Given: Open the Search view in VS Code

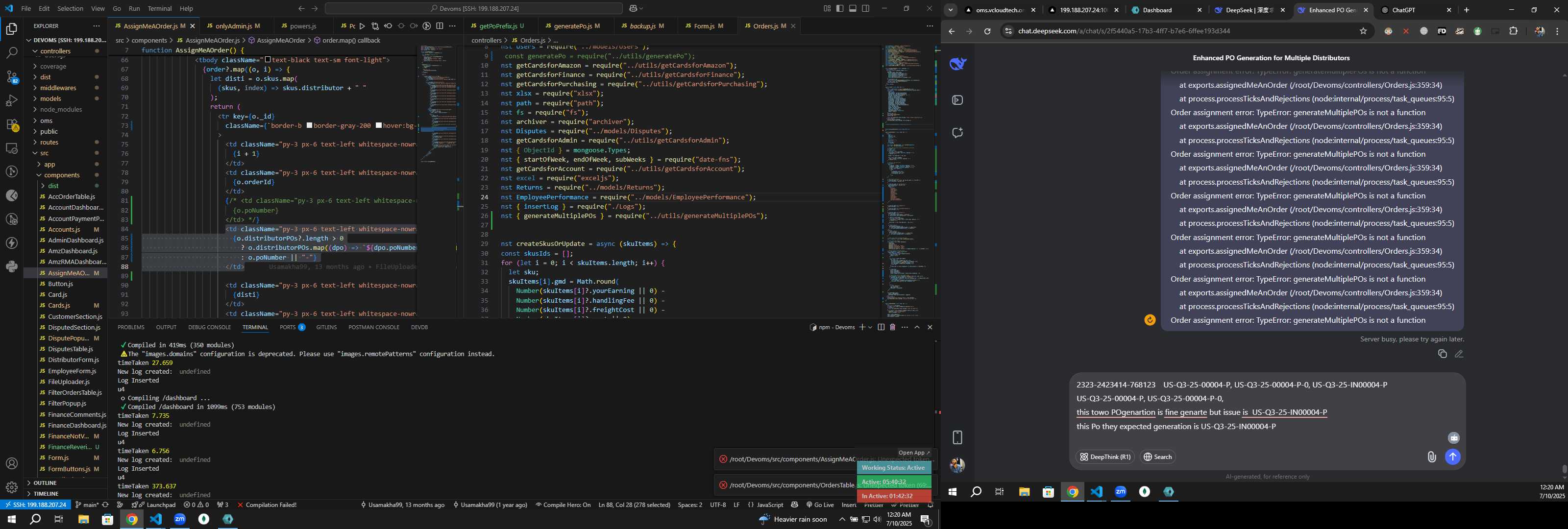Looking at the screenshot, I should 12,53.
